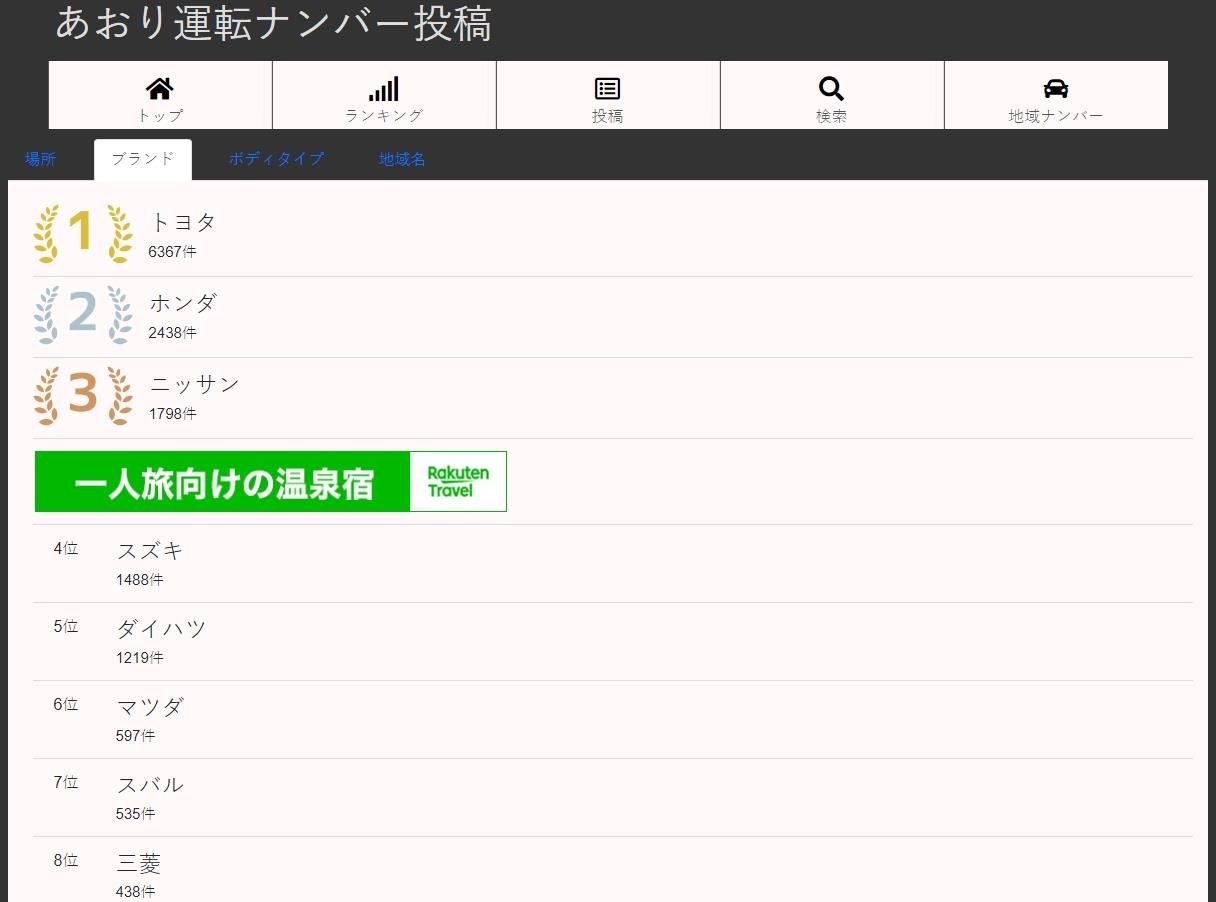Open the ダイハツ brand entry

pos(161,629)
